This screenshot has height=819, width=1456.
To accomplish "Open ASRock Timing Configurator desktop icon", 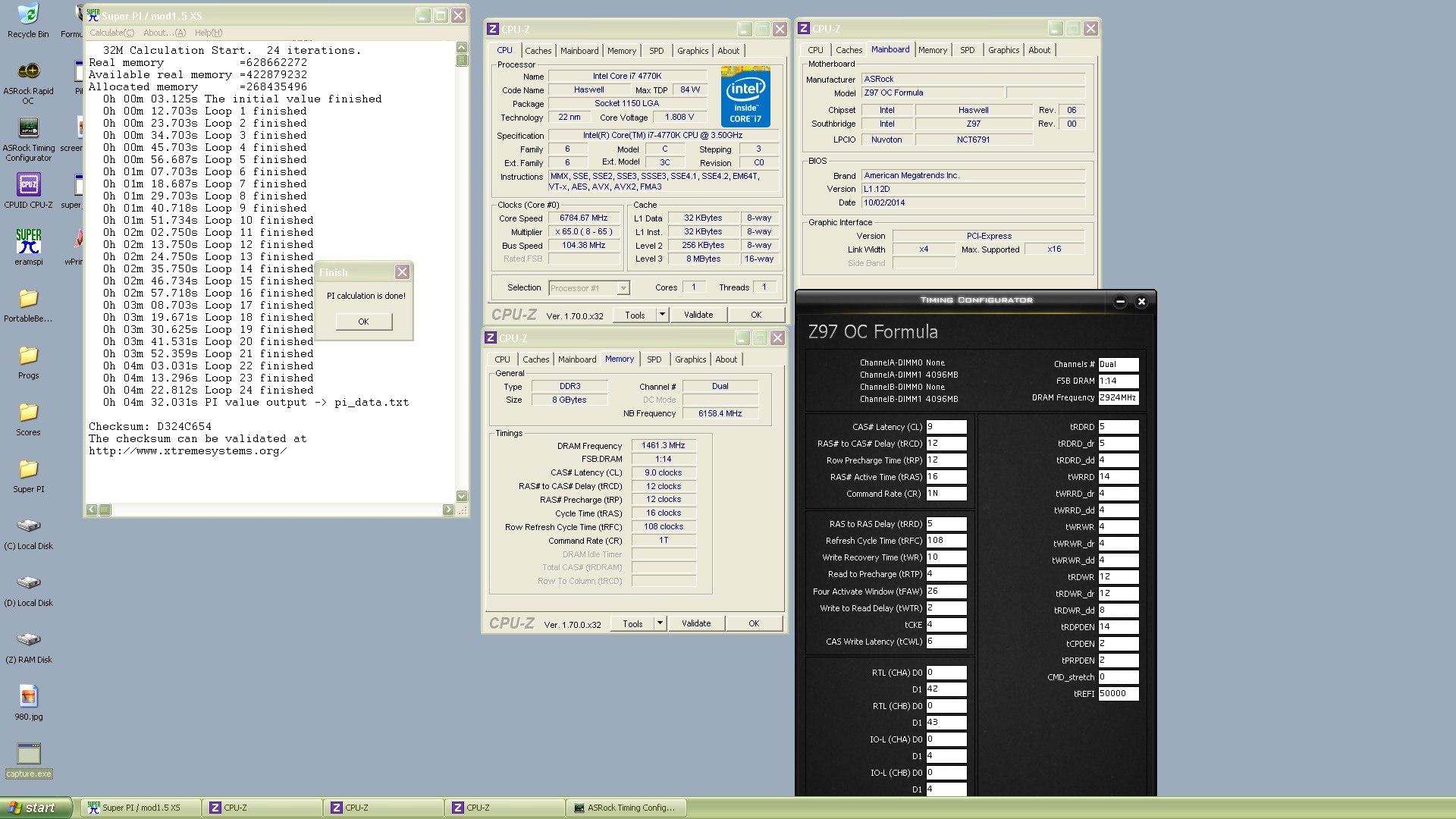I will 28,139.
